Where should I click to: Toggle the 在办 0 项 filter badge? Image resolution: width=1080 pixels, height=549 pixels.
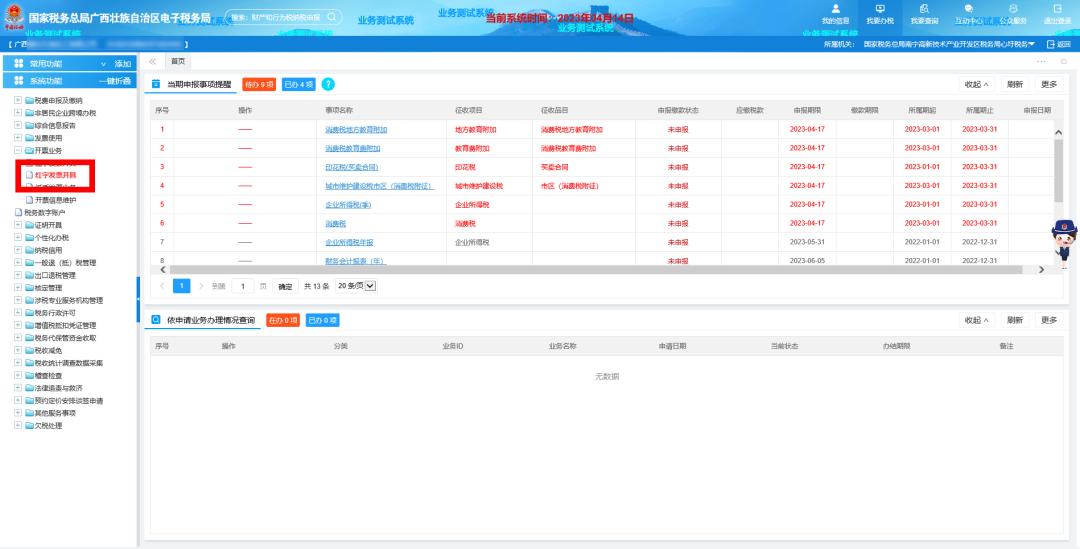click(282, 320)
